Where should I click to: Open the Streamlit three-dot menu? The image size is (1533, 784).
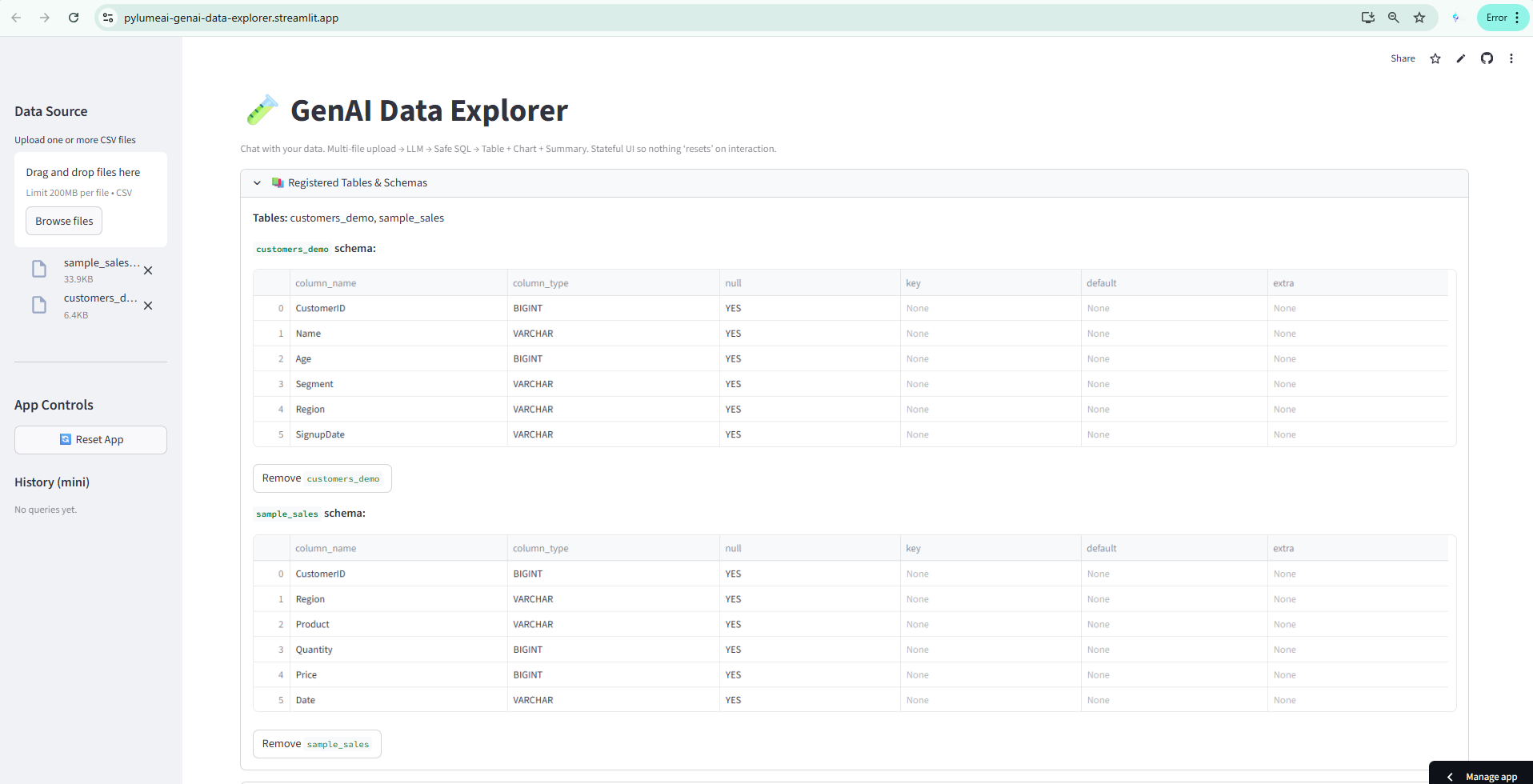[1511, 58]
